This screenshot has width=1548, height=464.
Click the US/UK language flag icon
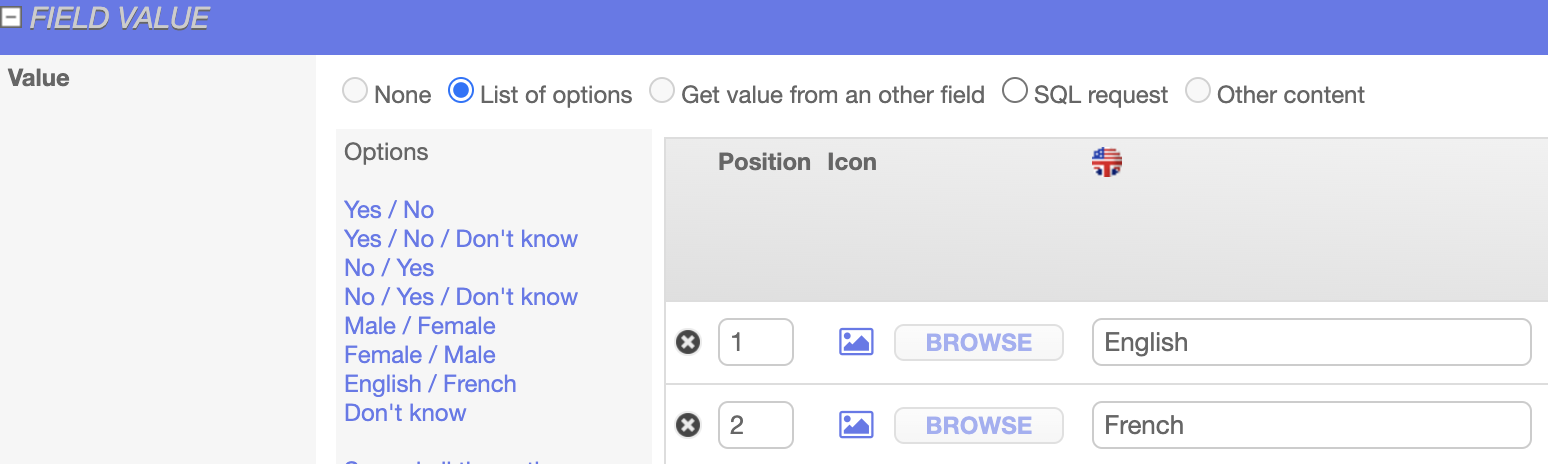tap(1107, 162)
